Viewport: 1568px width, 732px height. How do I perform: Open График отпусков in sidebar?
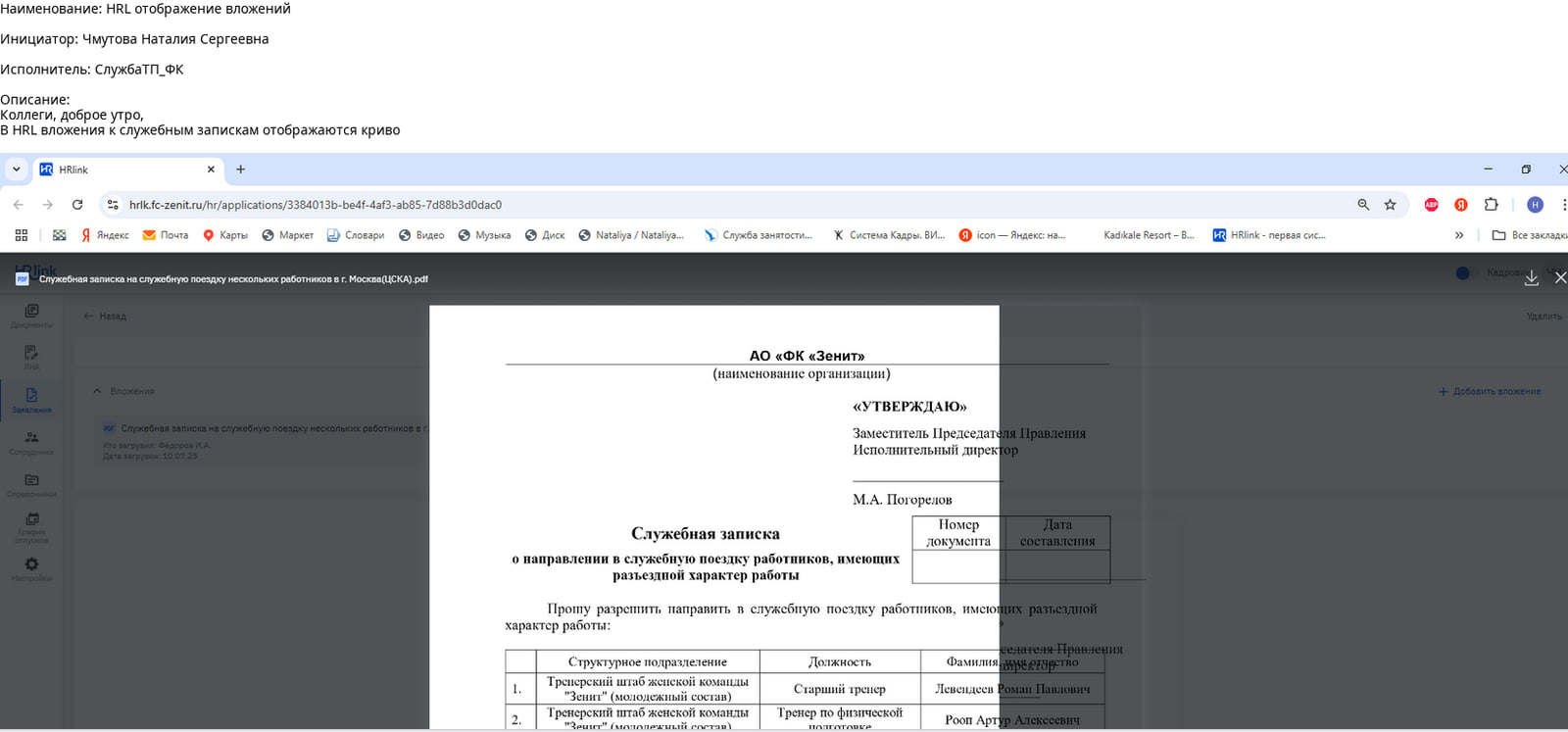[x=31, y=527]
